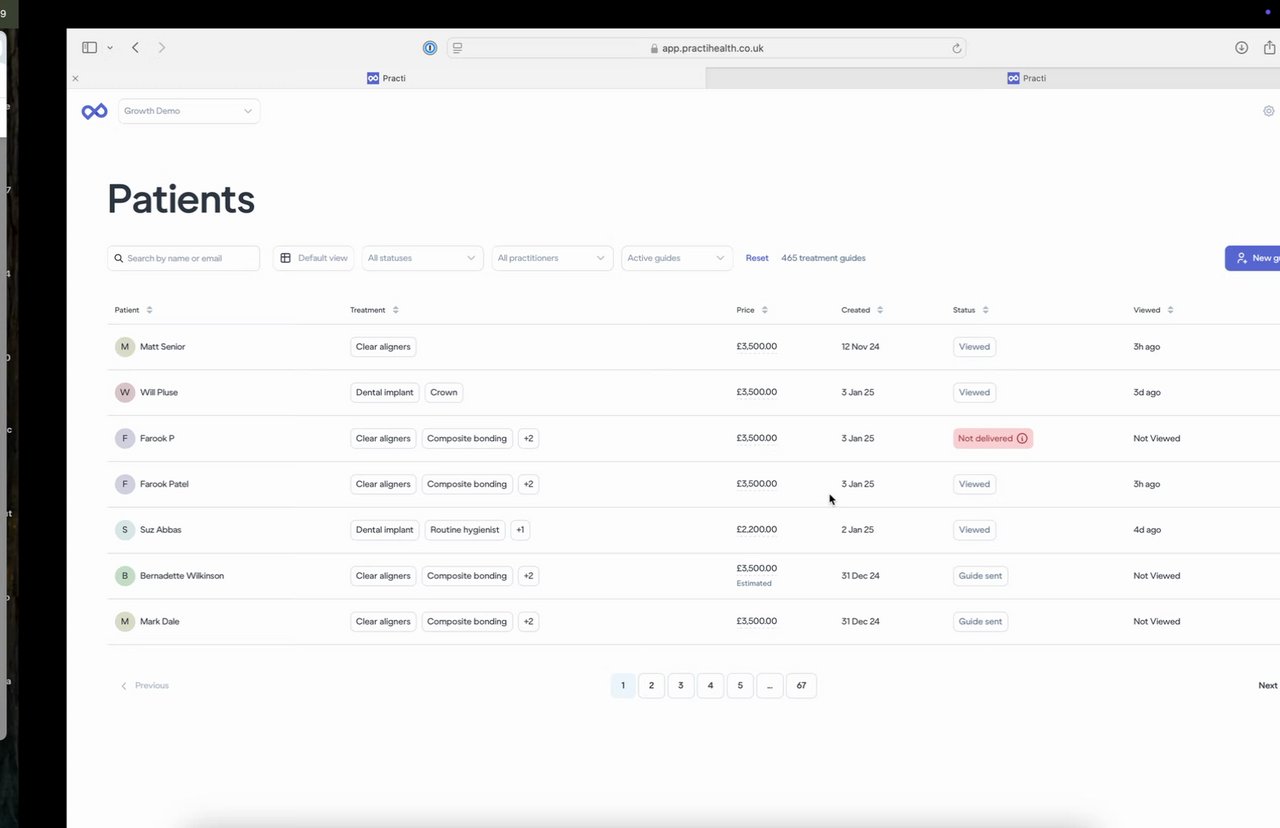Open Suz Abbas's patient row
Viewport: 1280px width, 828px height.
tap(693, 530)
